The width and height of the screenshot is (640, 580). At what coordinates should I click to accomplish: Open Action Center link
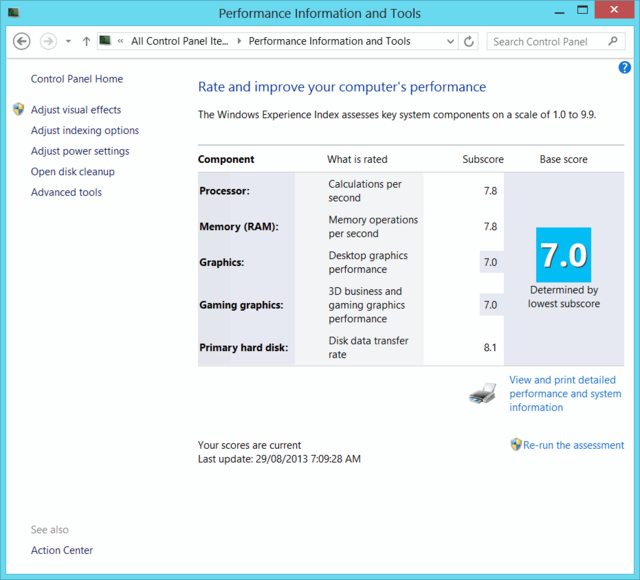click(62, 550)
